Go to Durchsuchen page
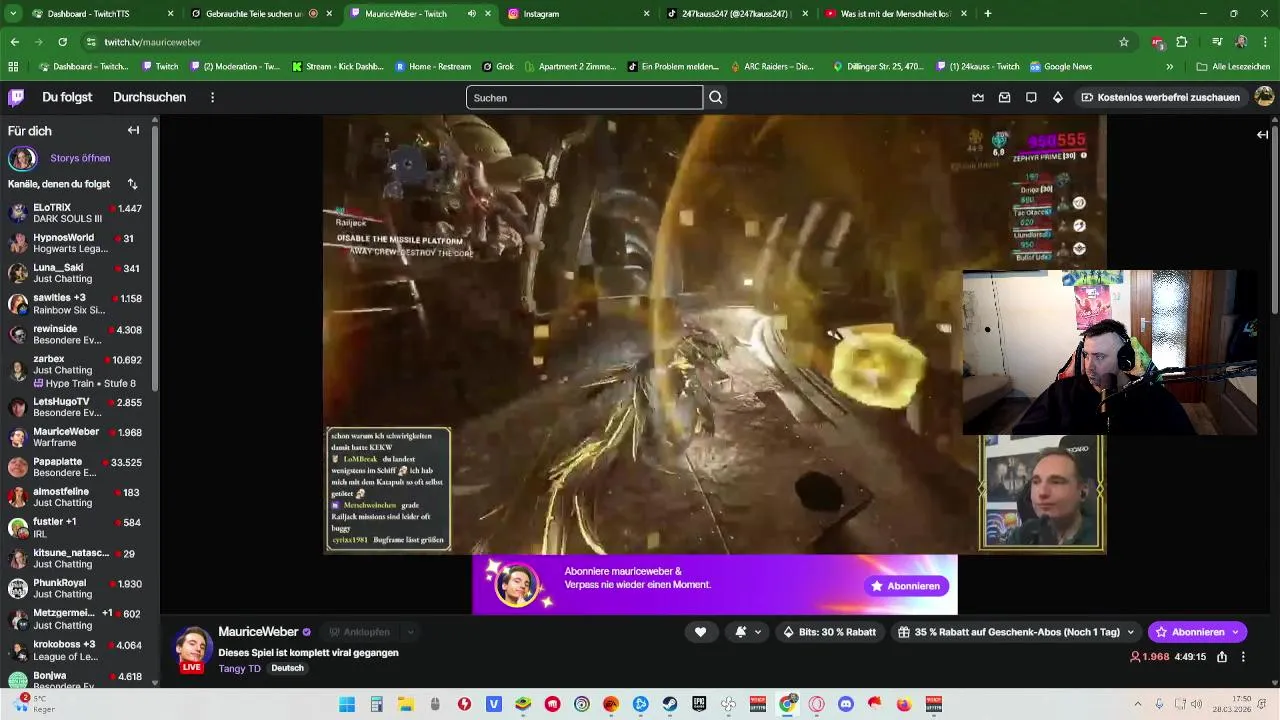The width and height of the screenshot is (1280, 720). click(x=149, y=97)
